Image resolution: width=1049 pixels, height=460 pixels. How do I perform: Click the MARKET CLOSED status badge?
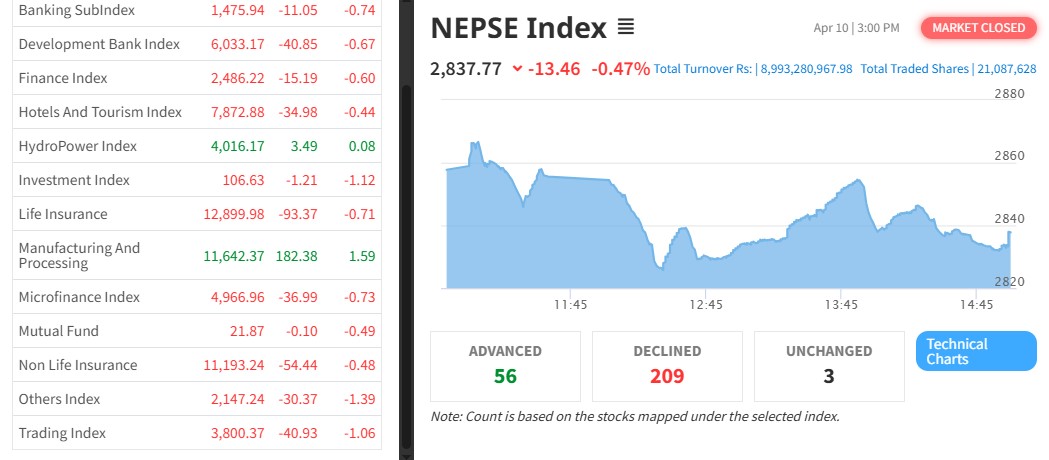click(978, 27)
